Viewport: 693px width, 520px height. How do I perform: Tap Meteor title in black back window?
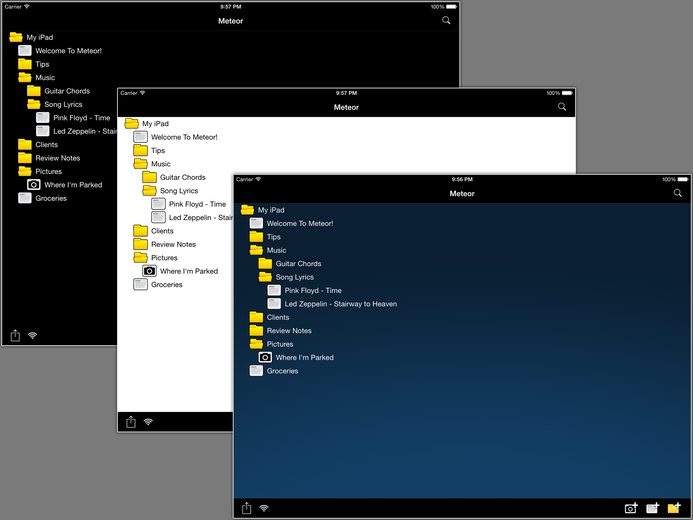pyautogui.click(x=230, y=21)
